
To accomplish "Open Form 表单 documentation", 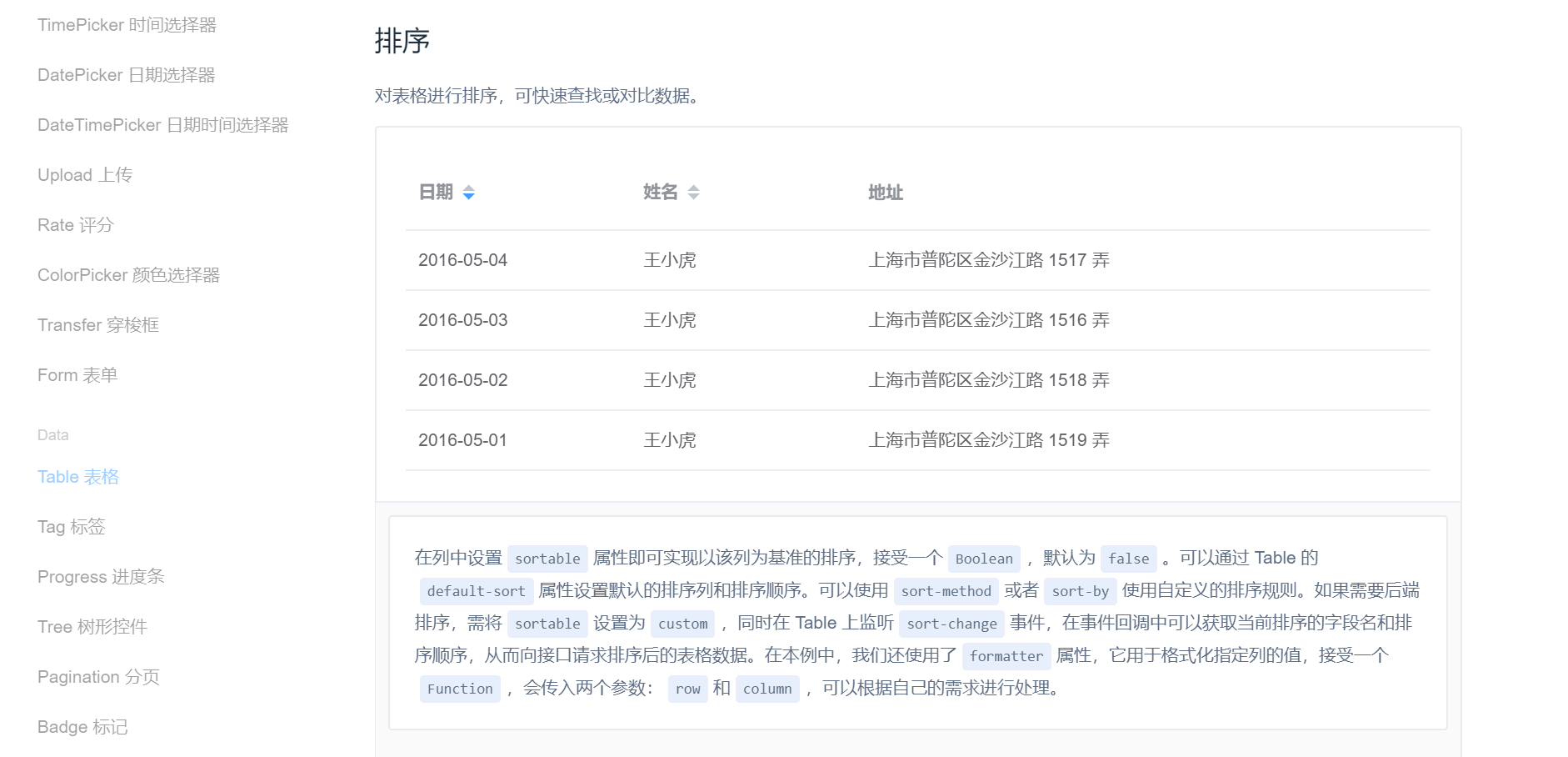I will [77, 374].
